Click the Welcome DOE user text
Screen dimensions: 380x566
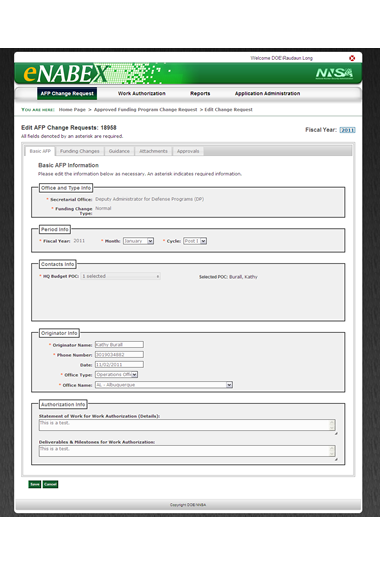point(281,58)
